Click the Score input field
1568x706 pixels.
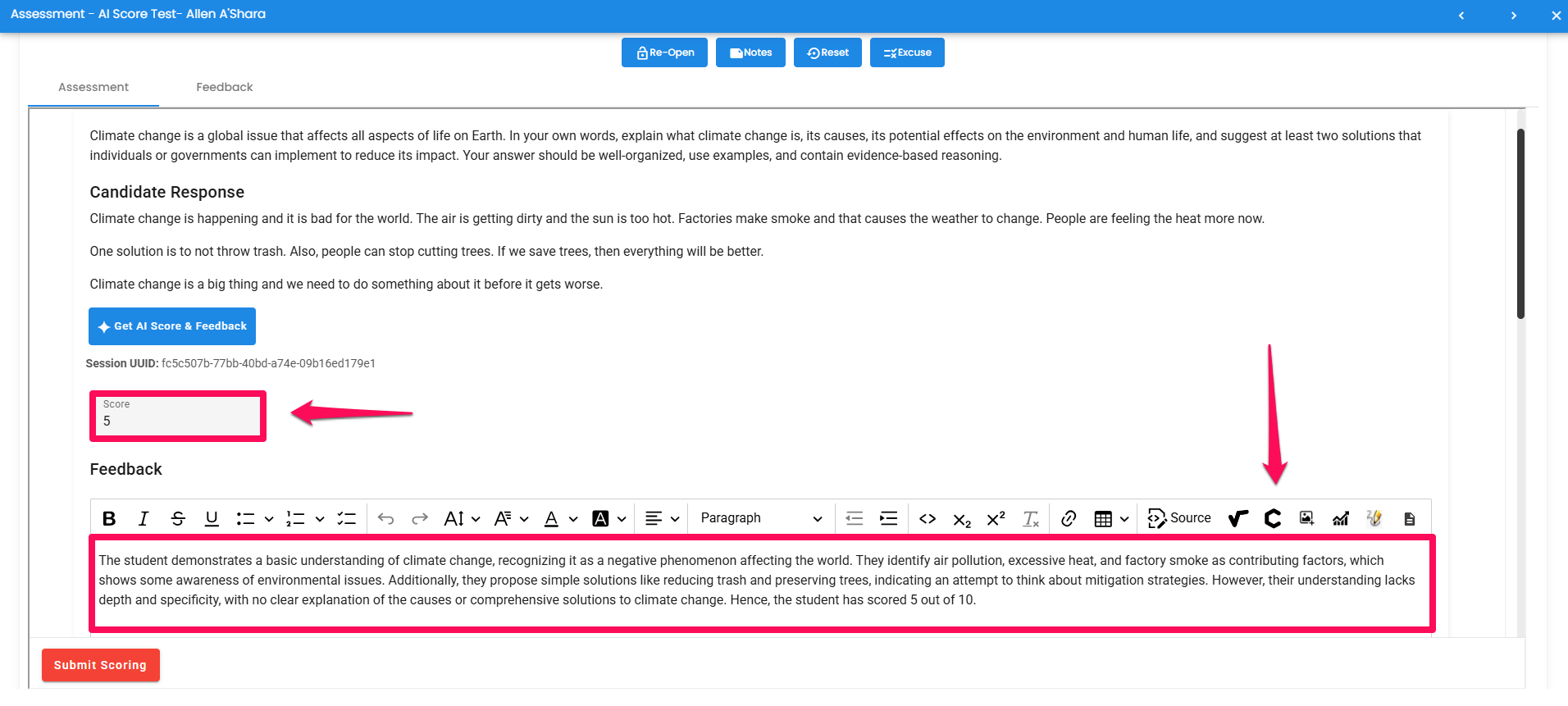pyautogui.click(x=178, y=415)
